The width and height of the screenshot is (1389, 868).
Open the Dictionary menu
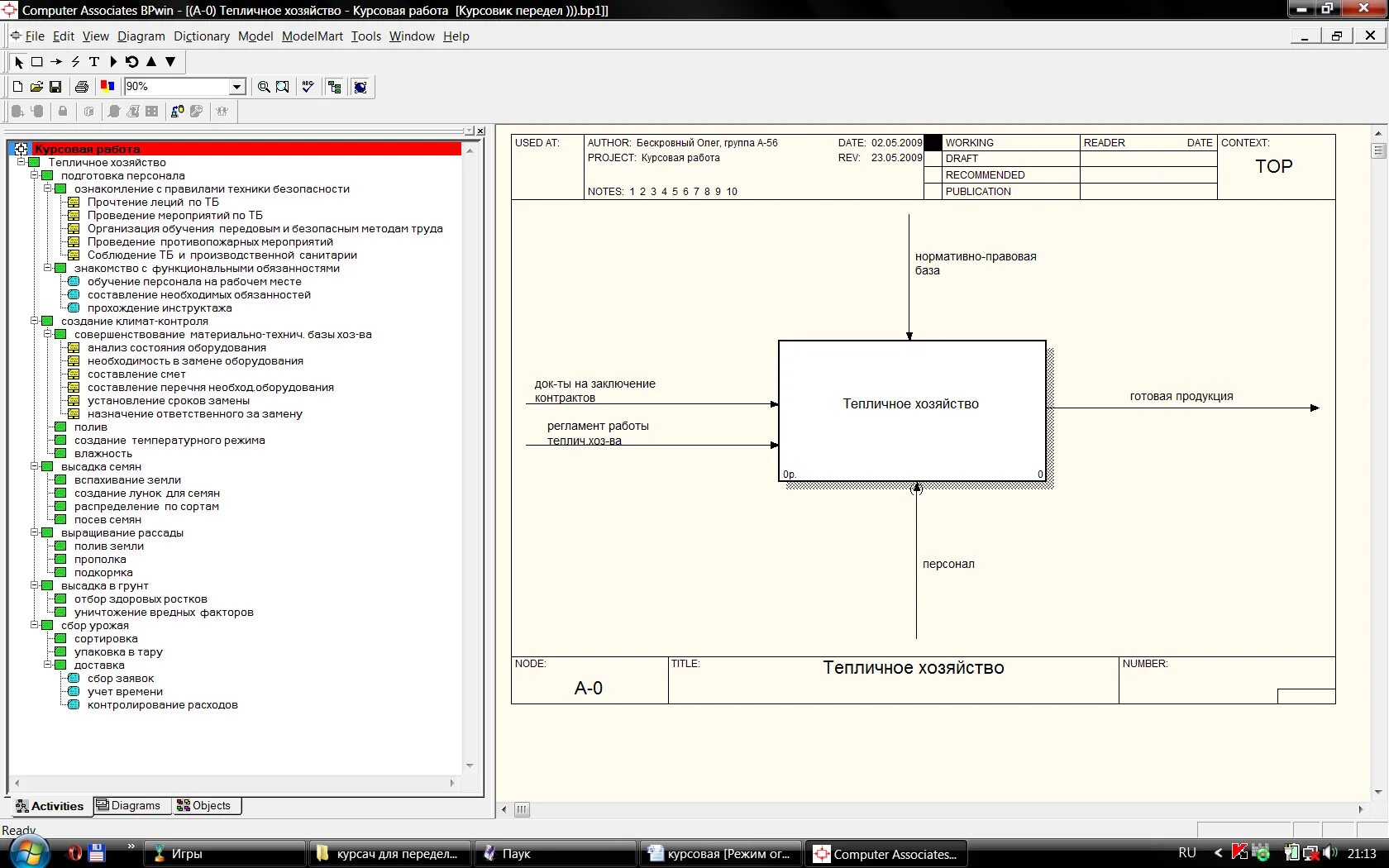202,36
